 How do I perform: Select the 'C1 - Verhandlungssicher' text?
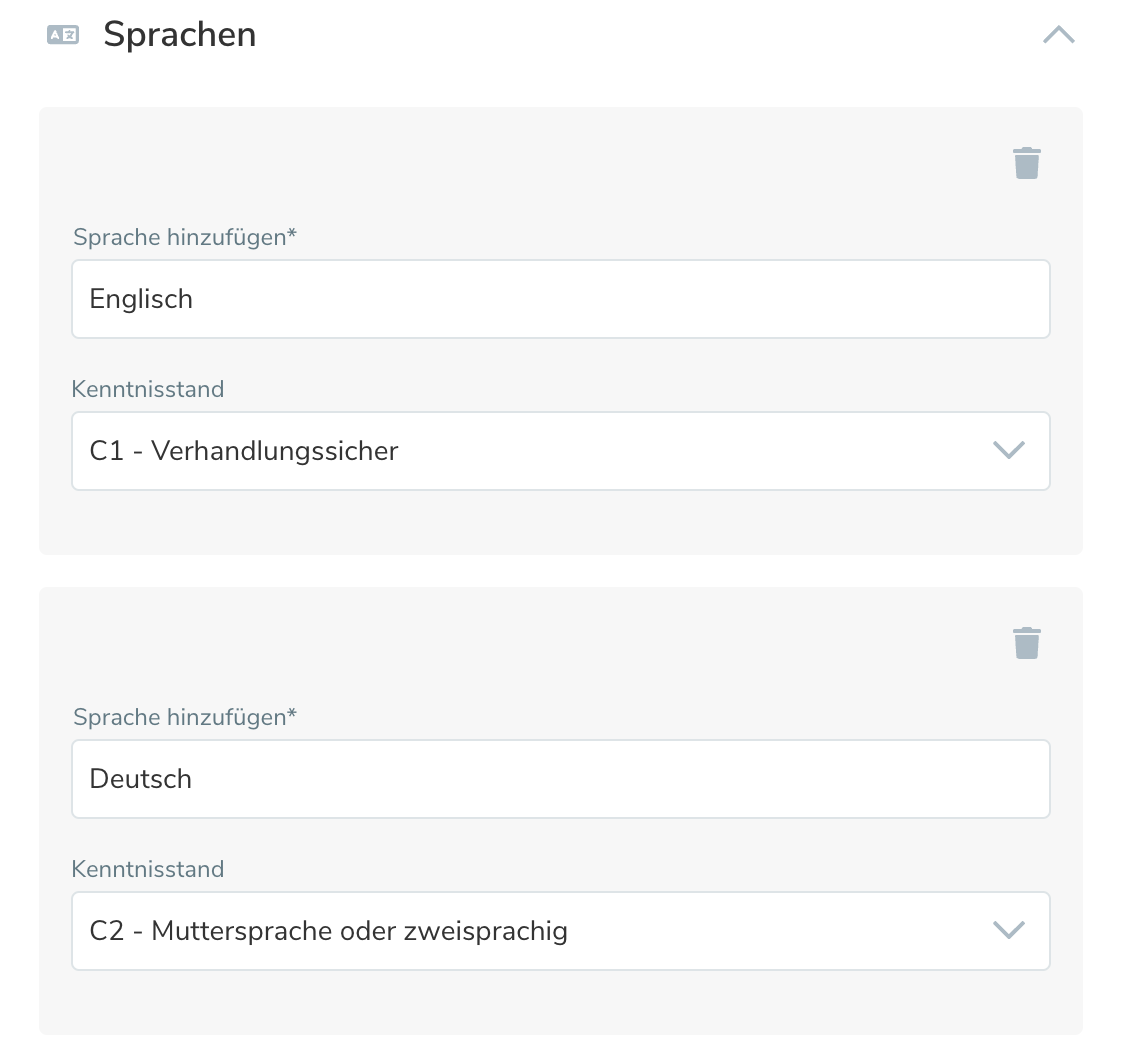244,451
